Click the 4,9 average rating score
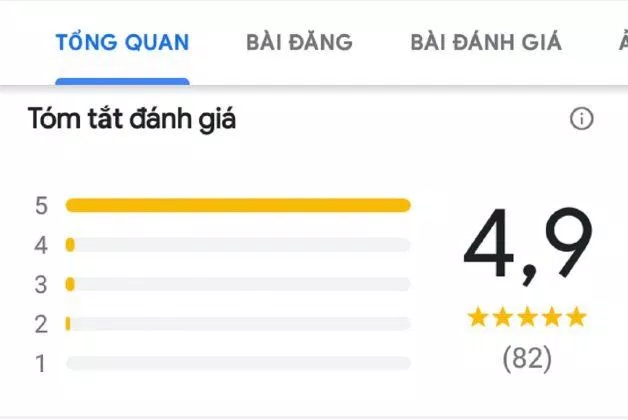 tap(527, 245)
